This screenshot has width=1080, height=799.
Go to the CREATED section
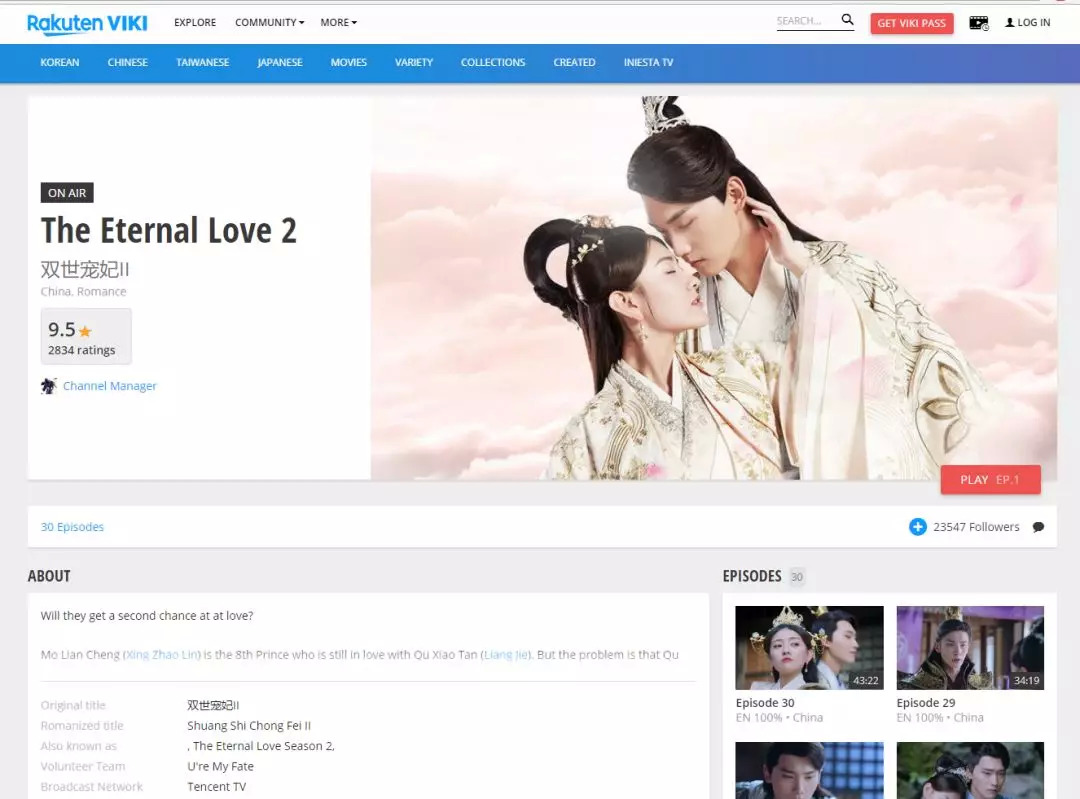[574, 63]
